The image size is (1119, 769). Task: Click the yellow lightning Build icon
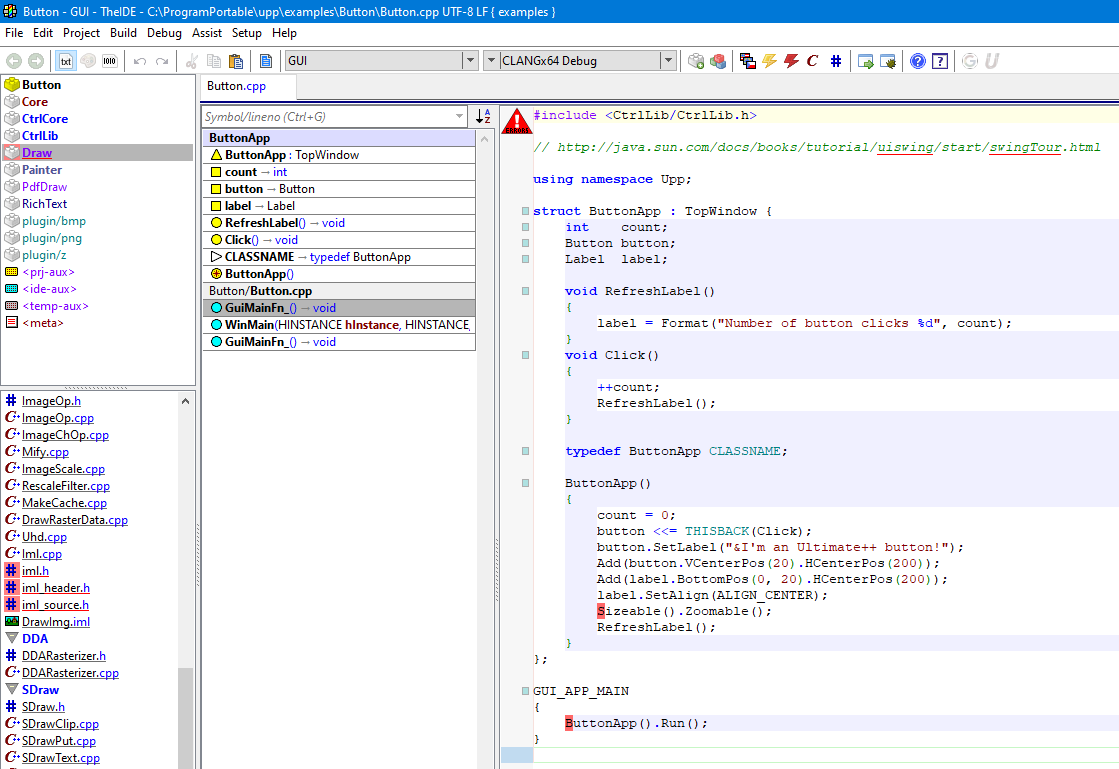coord(769,61)
